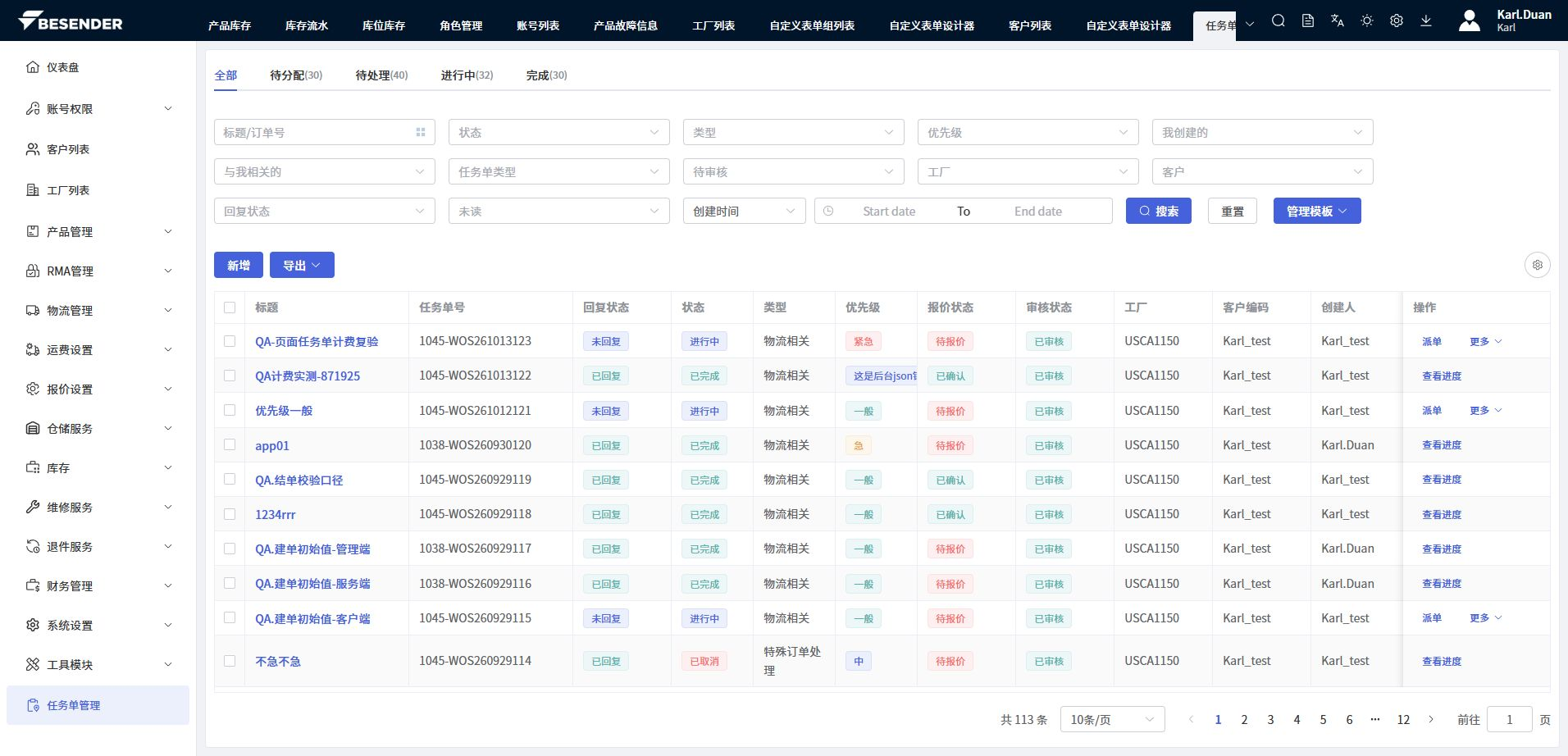Viewport: 1568px width, 756px height.
Task: Click the 搜索 search button
Action: (x=1158, y=211)
